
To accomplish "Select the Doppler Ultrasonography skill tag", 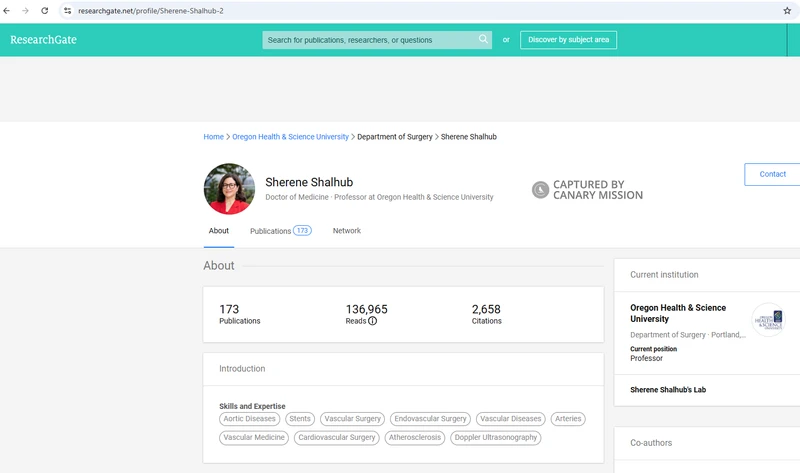I will click(x=496, y=438).
